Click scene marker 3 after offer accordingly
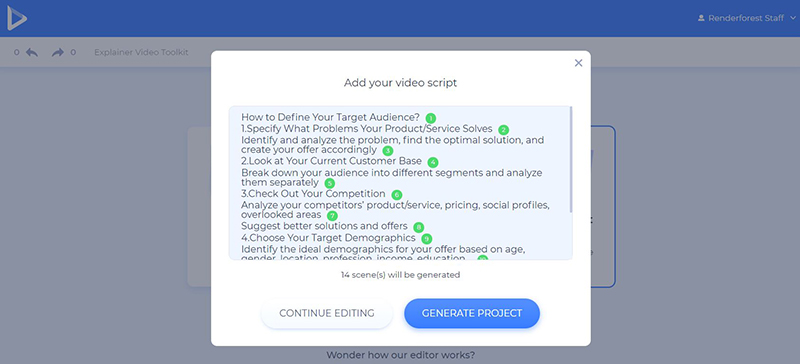 [388, 151]
